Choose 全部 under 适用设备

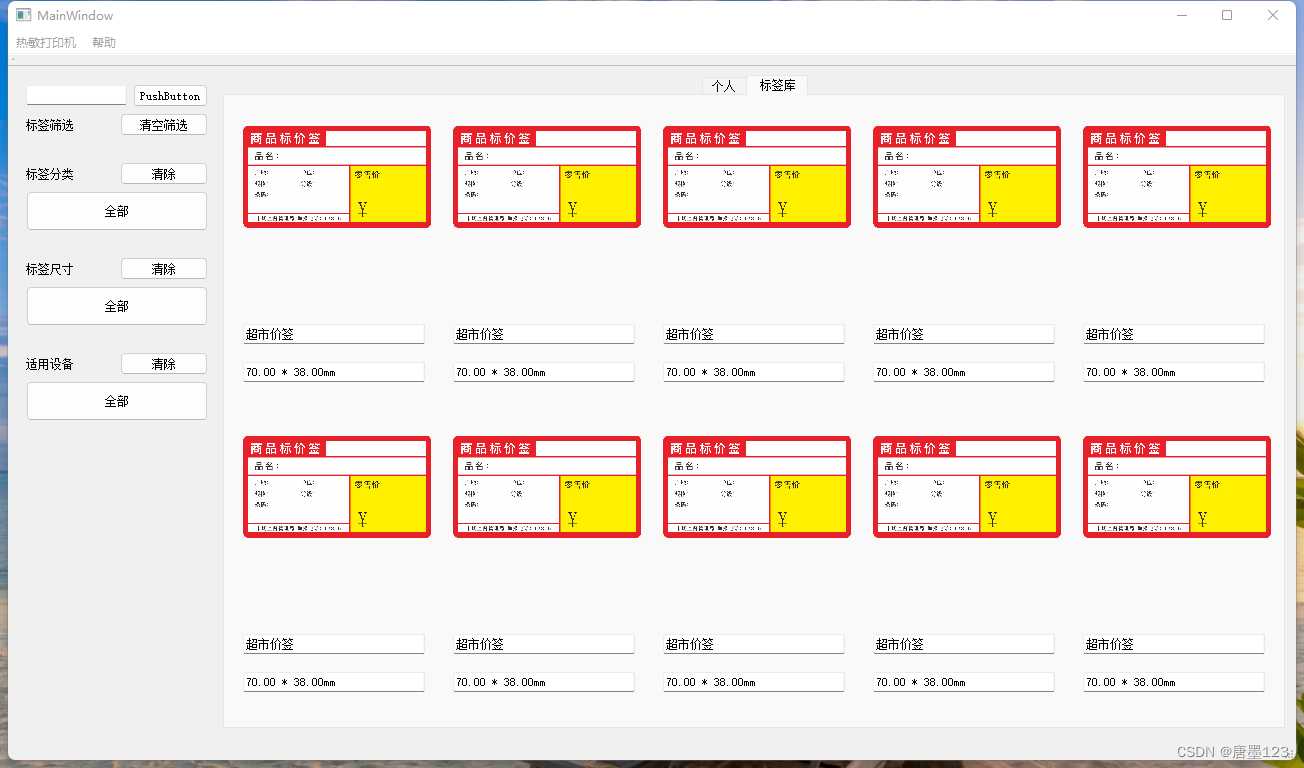(x=117, y=401)
